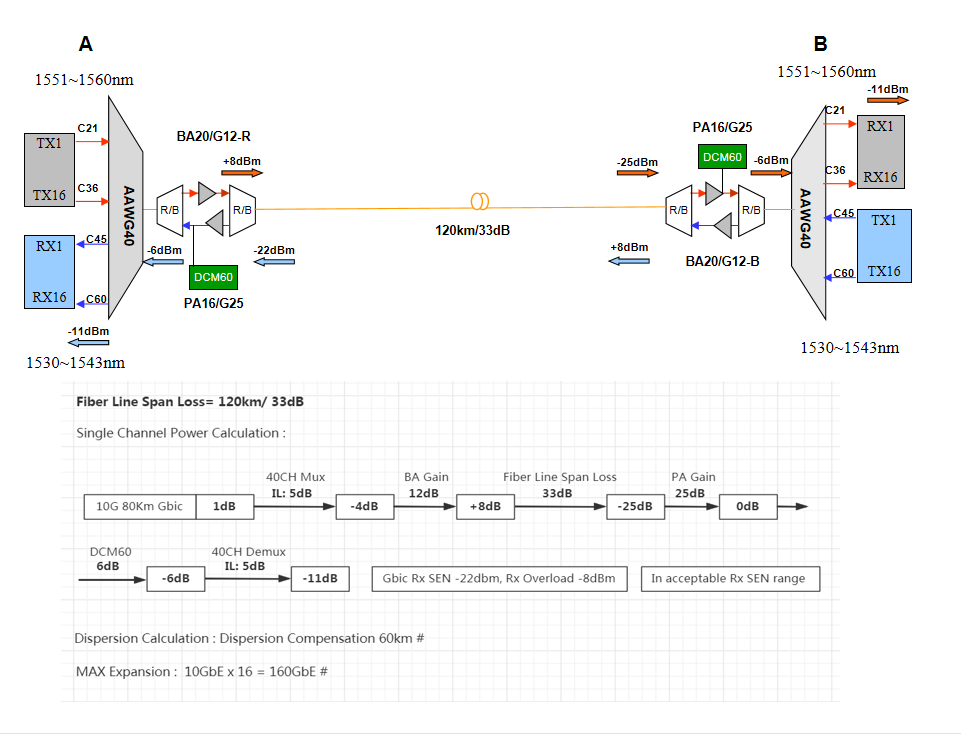Select the blue RX1/RX16 box at site A

pyautogui.click(x=50, y=271)
